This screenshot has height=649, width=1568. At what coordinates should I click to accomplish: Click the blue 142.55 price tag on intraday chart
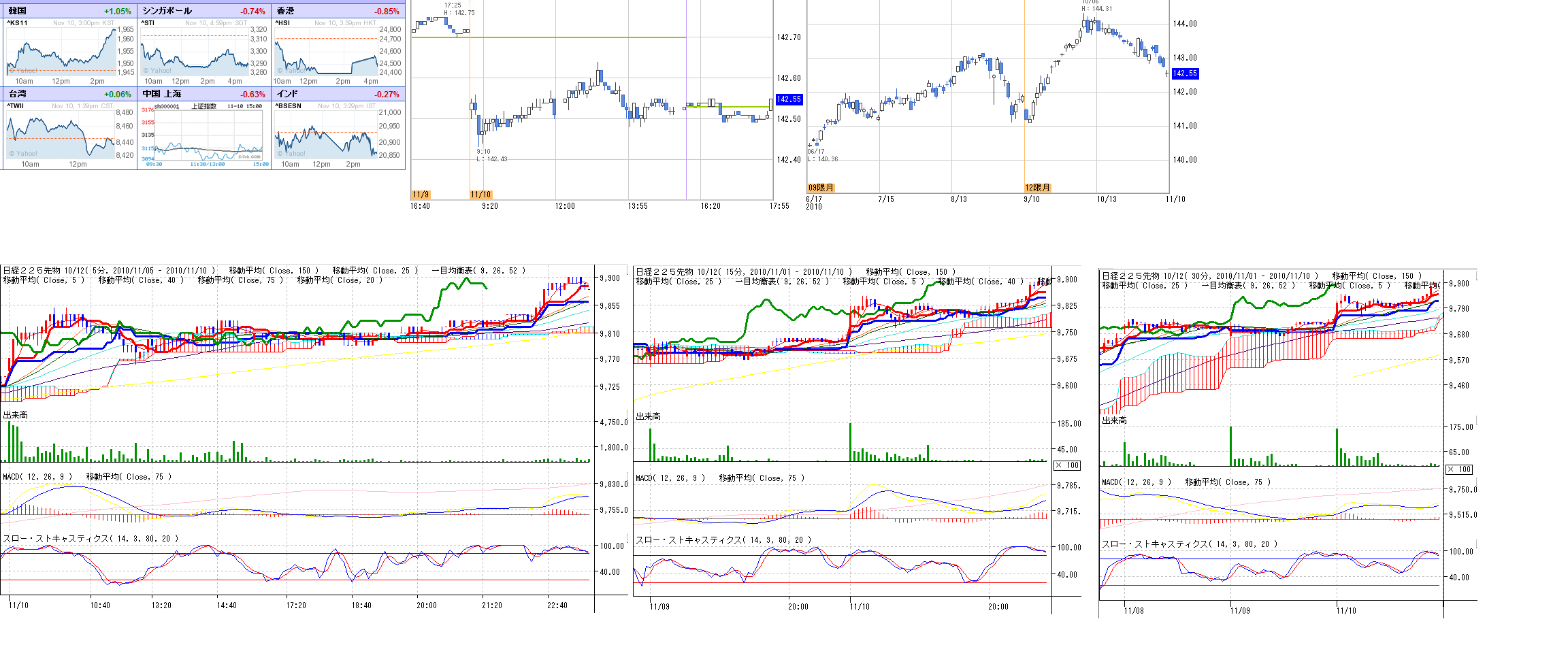[x=789, y=99]
